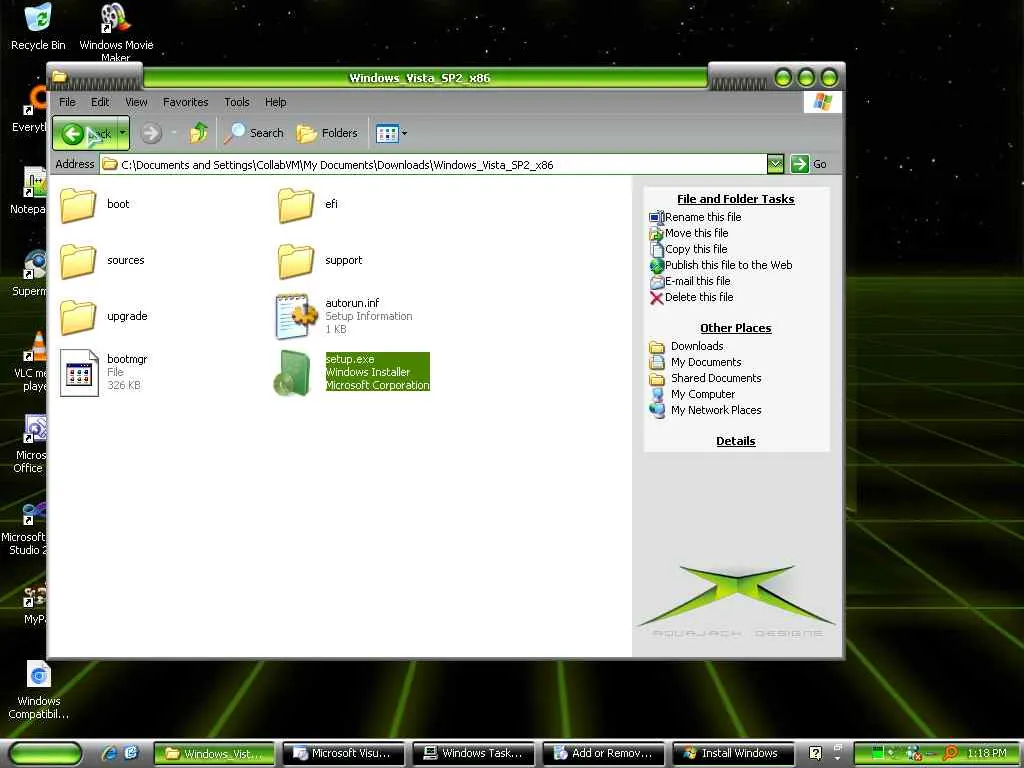The width and height of the screenshot is (1024, 768).
Task: Switch to Add or Remov... taskbar button
Action: tap(603, 753)
